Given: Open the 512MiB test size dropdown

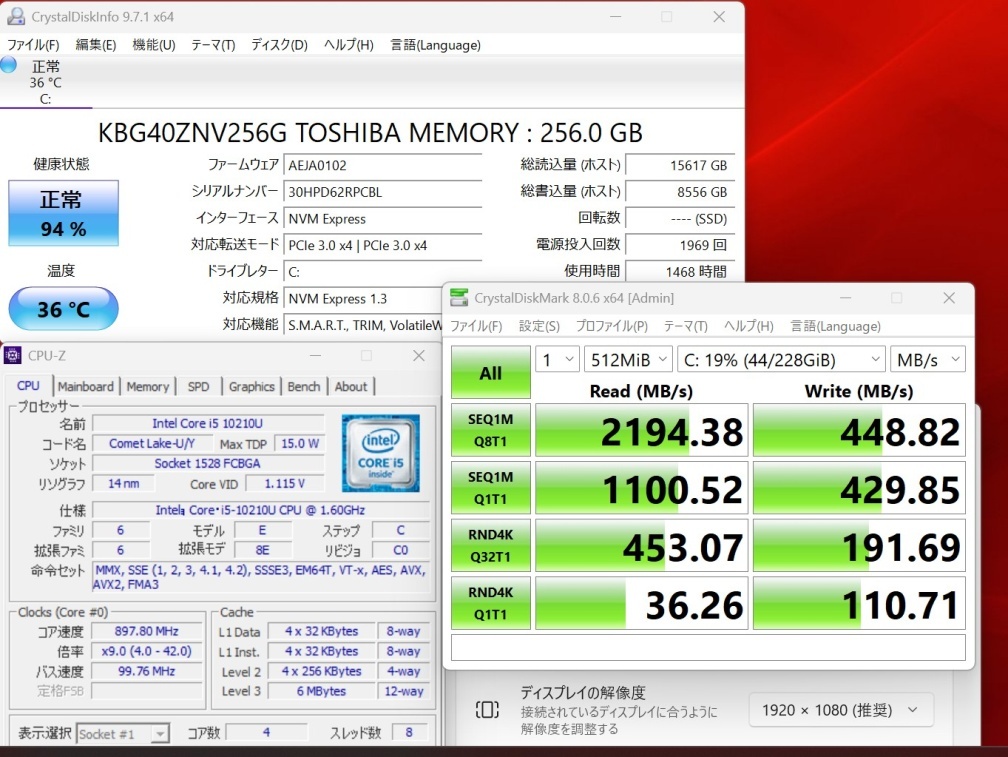Looking at the screenshot, I should 628,358.
